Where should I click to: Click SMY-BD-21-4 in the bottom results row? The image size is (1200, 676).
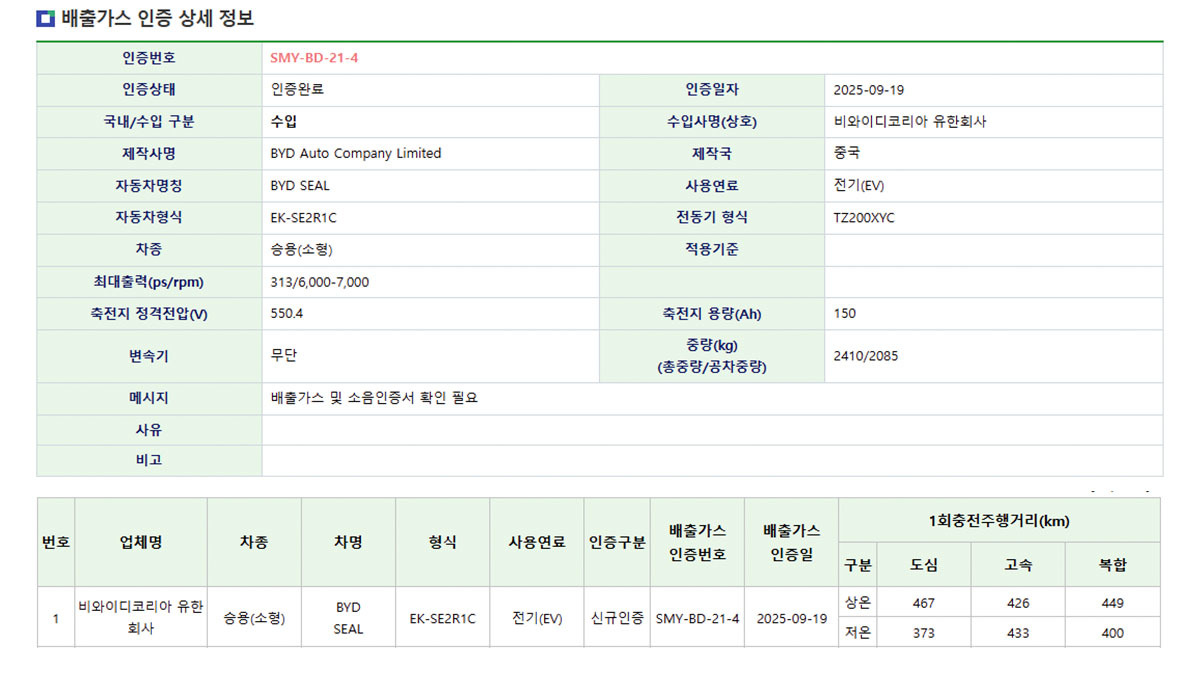(x=697, y=618)
